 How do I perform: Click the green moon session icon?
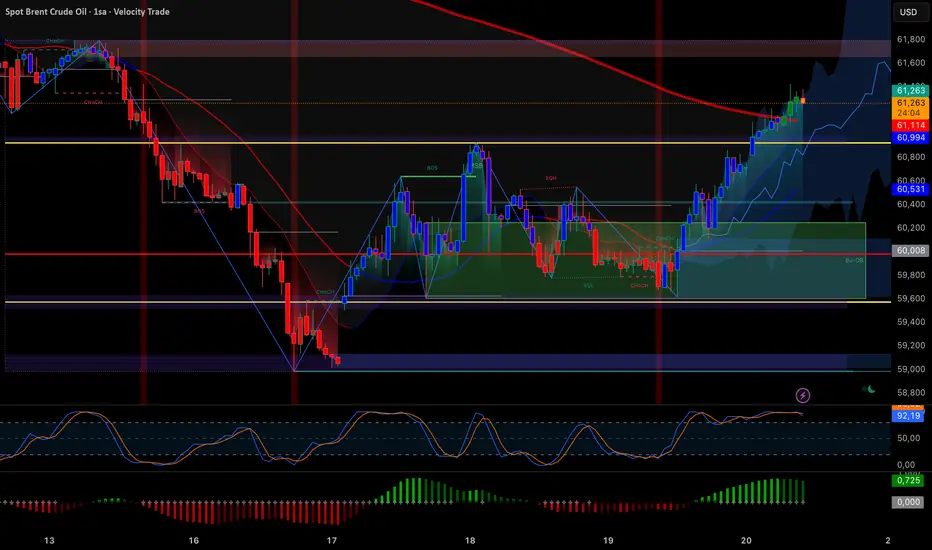871,389
